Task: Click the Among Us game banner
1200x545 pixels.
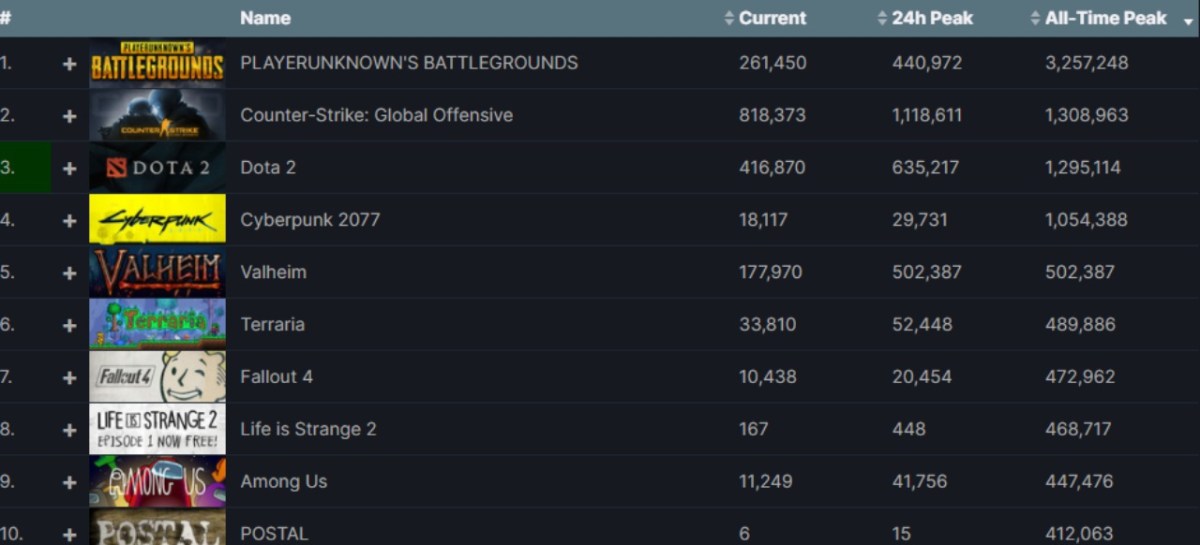Action: pyautogui.click(x=157, y=482)
